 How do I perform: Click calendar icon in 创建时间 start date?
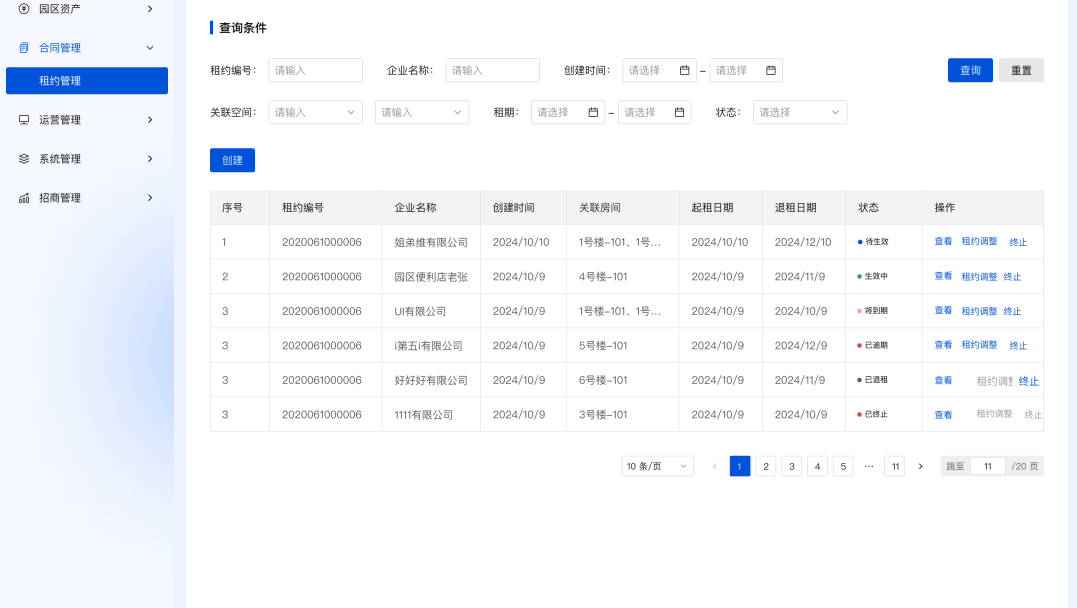(684, 70)
